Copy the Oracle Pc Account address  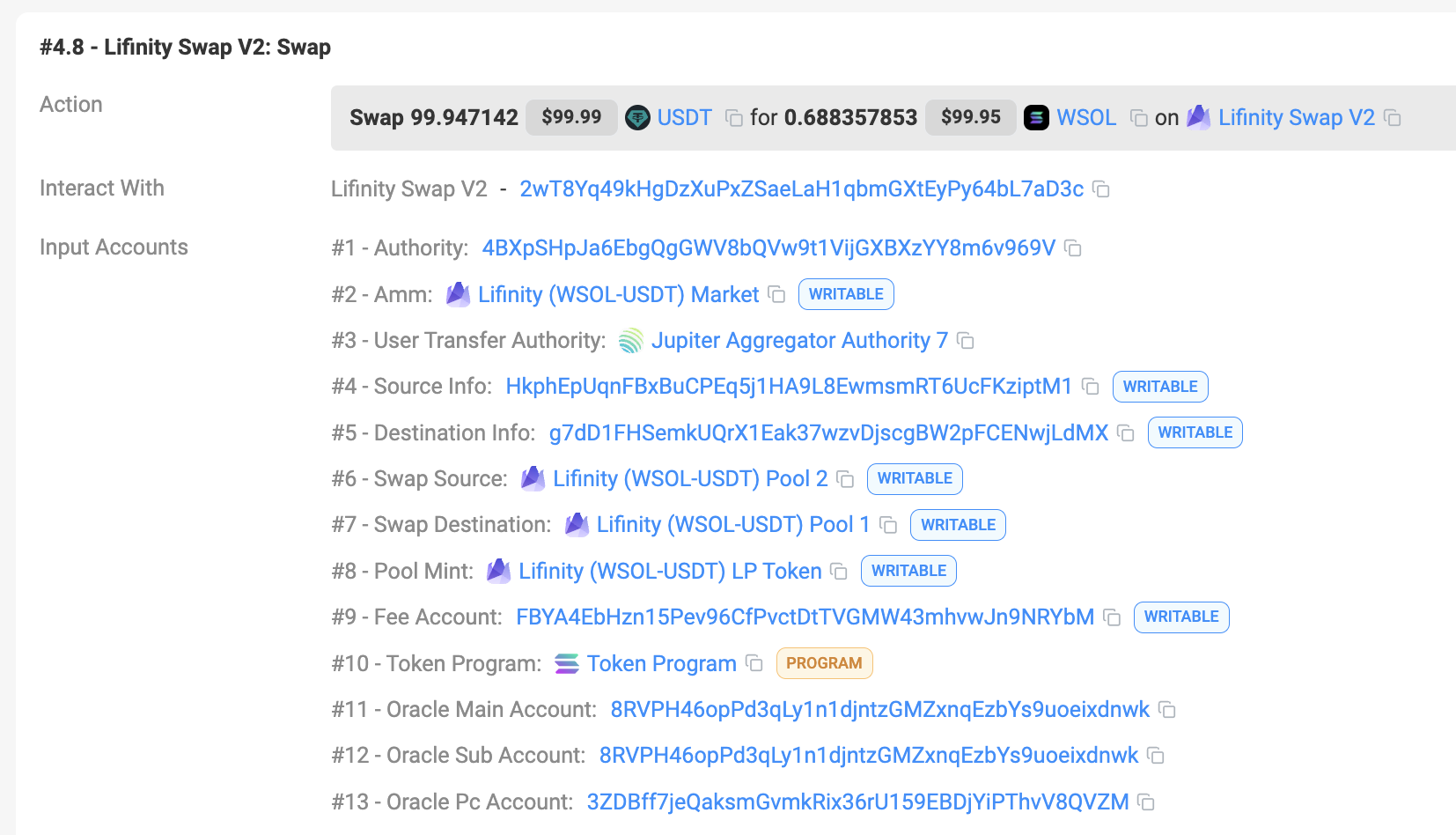click(1144, 802)
